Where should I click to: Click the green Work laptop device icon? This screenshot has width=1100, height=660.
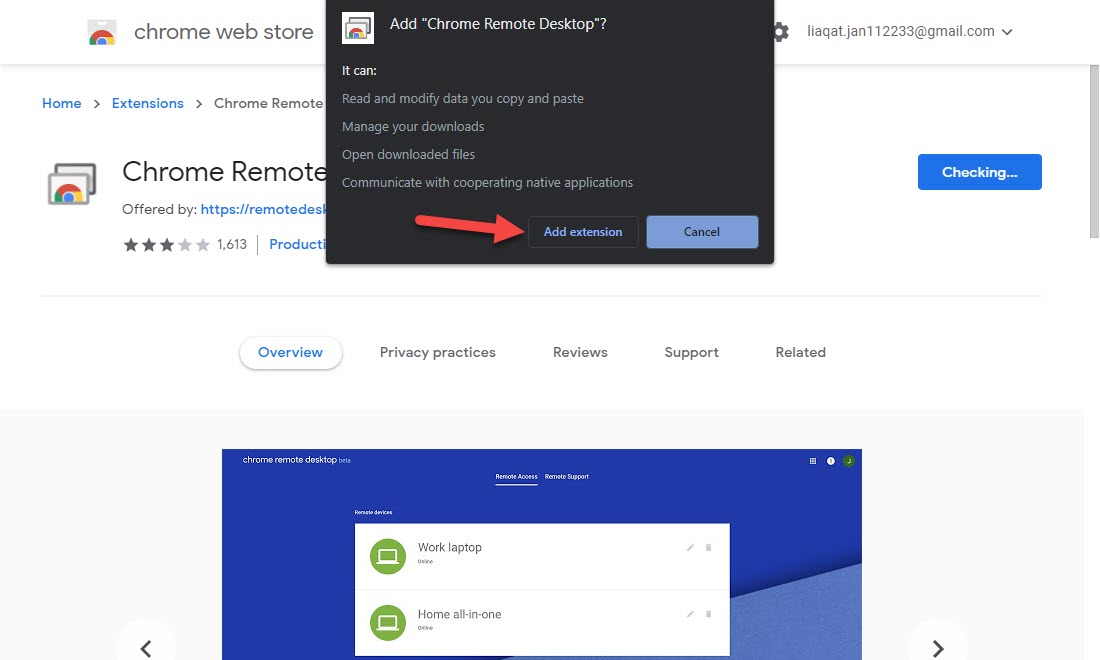(387, 556)
